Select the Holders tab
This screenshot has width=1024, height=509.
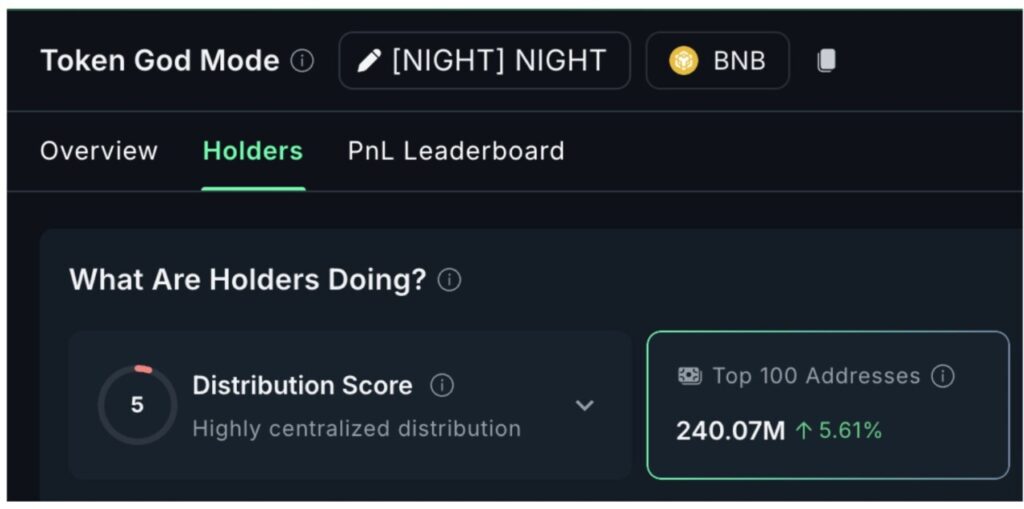coord(253,151)
